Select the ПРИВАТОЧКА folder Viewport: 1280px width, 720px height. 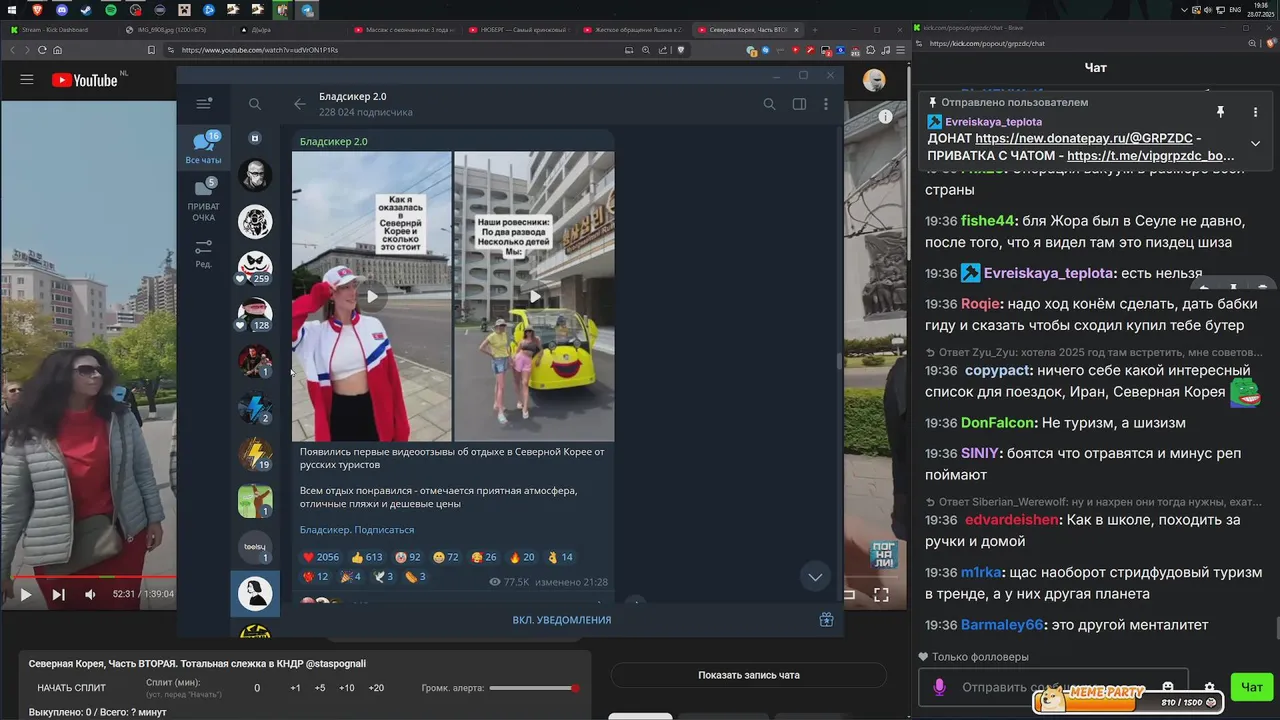pyautogui.click(x=204, y=200)
